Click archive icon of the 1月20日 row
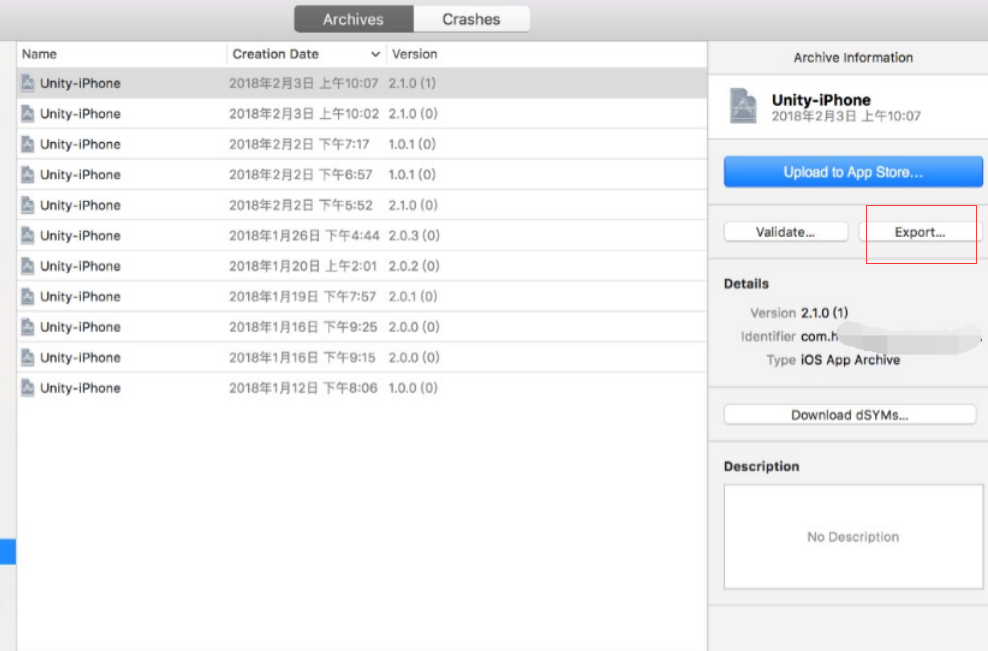The image size is (988, 651). [x=28, y=266]
